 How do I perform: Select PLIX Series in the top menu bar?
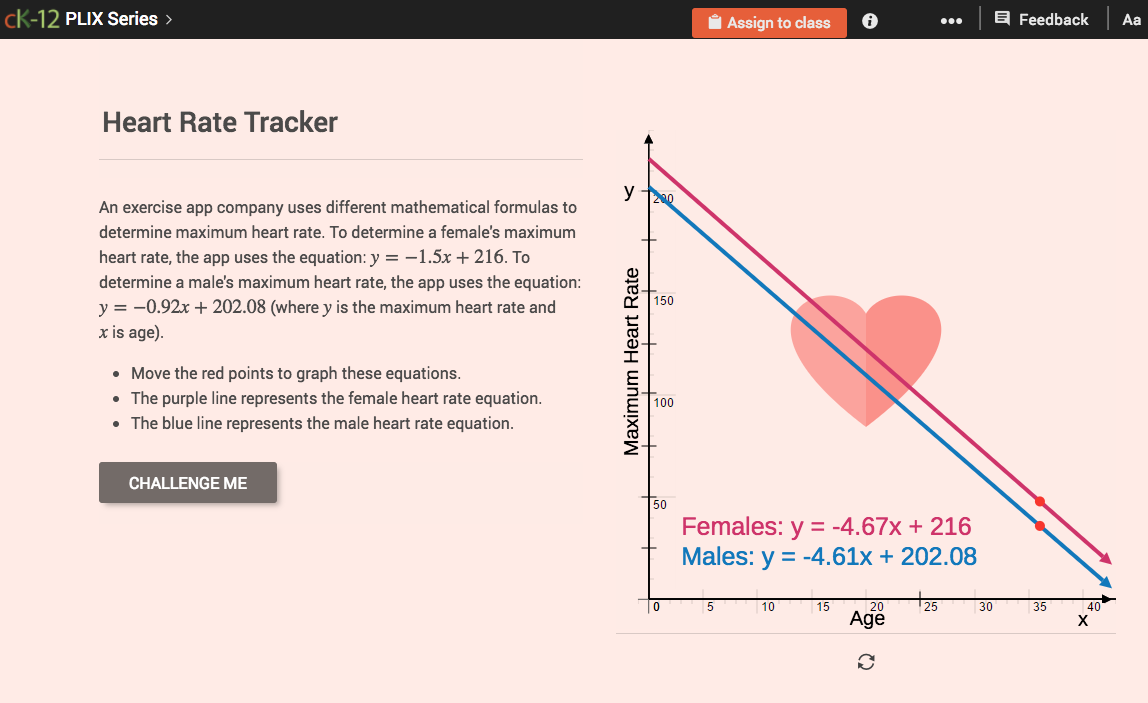(110, 18)
